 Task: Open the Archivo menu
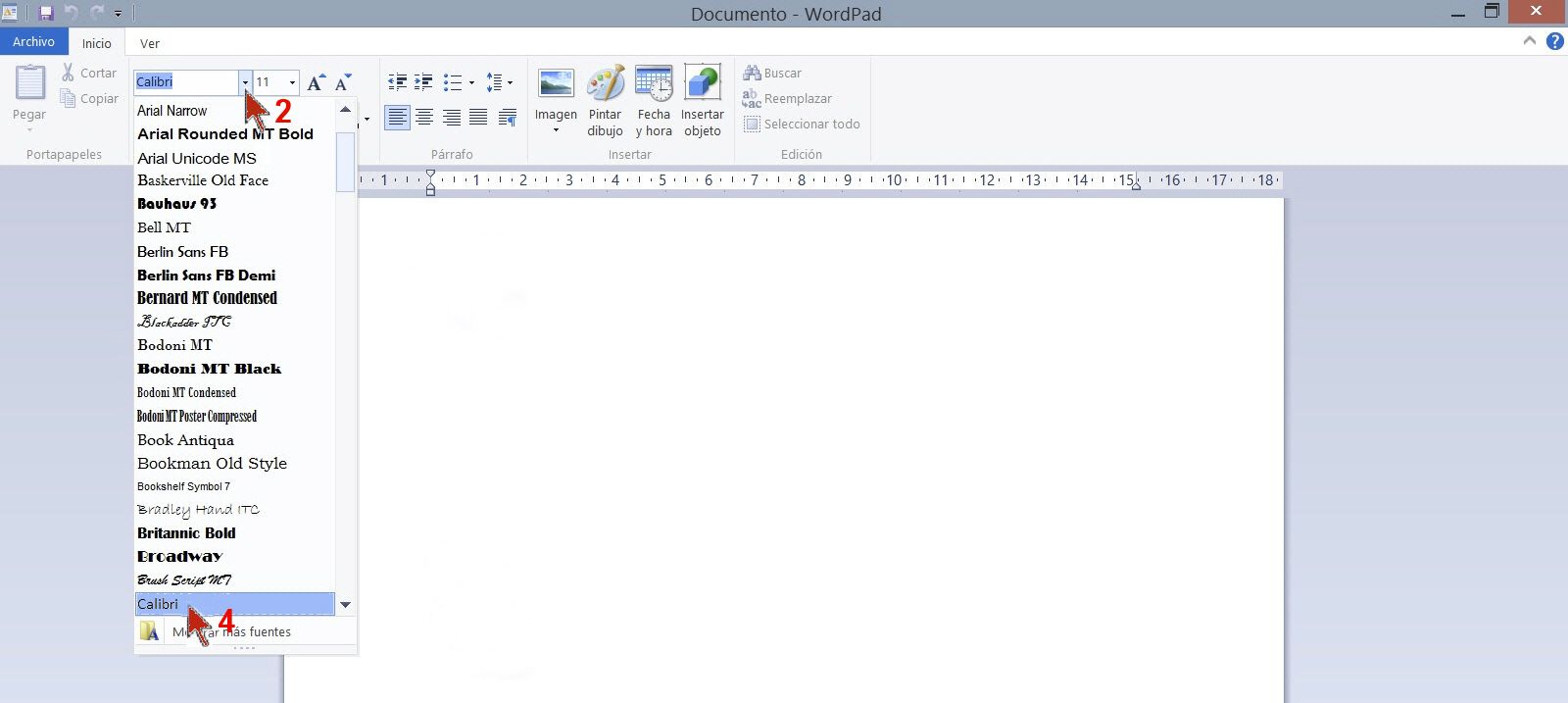[x=33, y=42]
